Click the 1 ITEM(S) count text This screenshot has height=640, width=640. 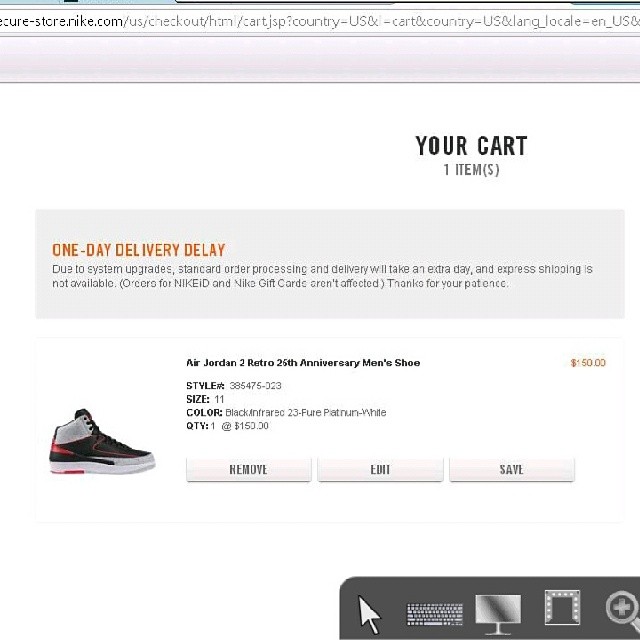[x=471, y=169]
